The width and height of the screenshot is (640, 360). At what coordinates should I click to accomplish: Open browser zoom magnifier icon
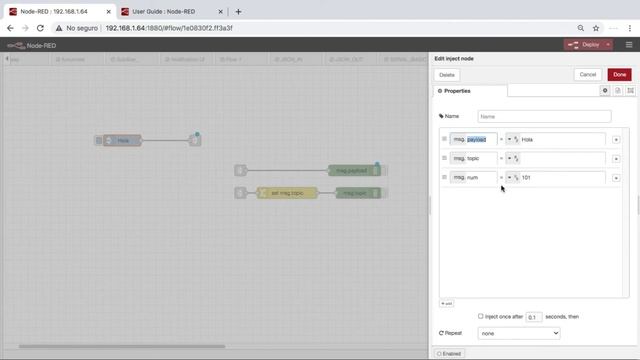pyautogui.click(x=580, y=28)
